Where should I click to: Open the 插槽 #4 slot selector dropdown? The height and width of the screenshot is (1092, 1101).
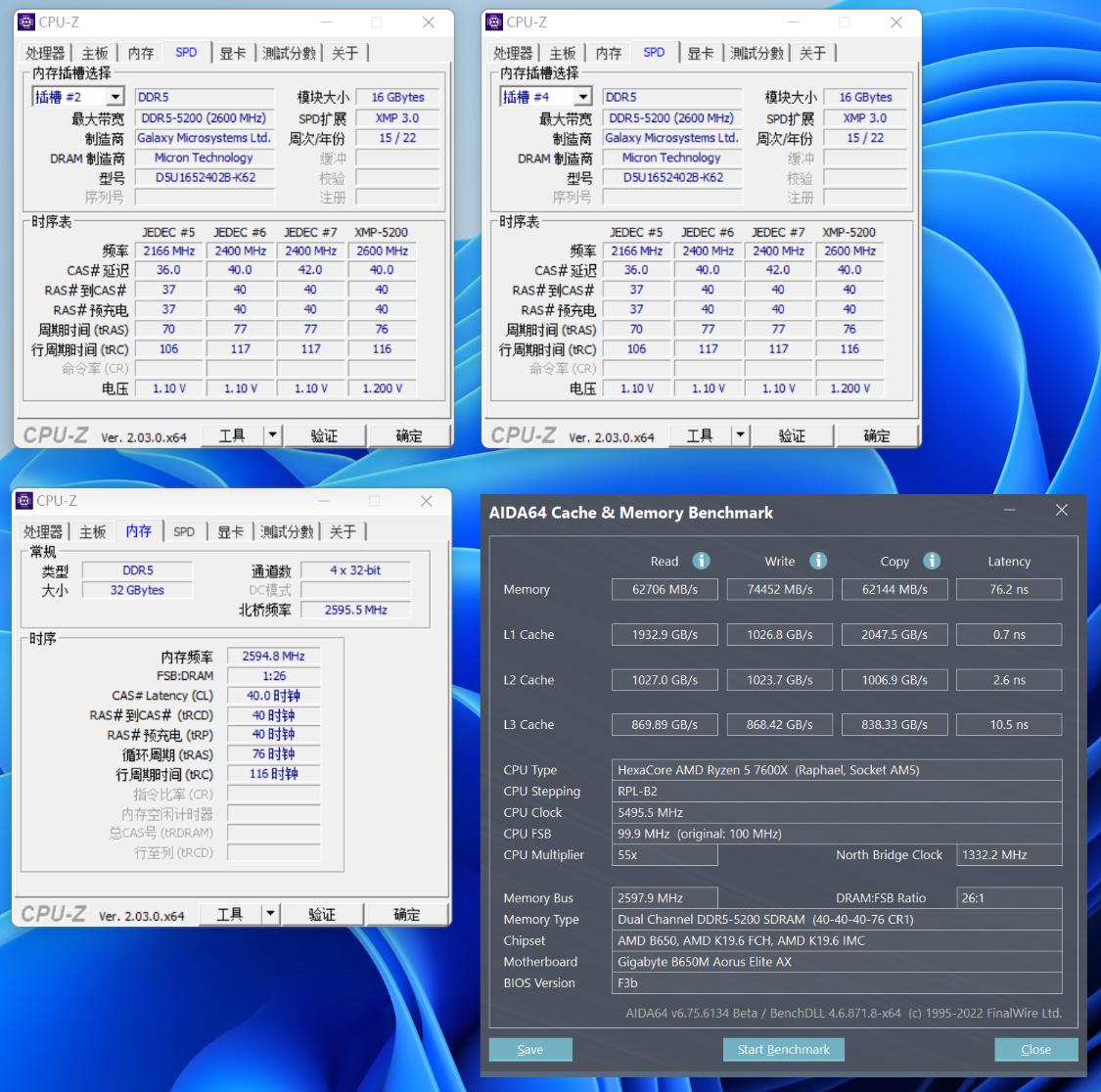(583, 96)
